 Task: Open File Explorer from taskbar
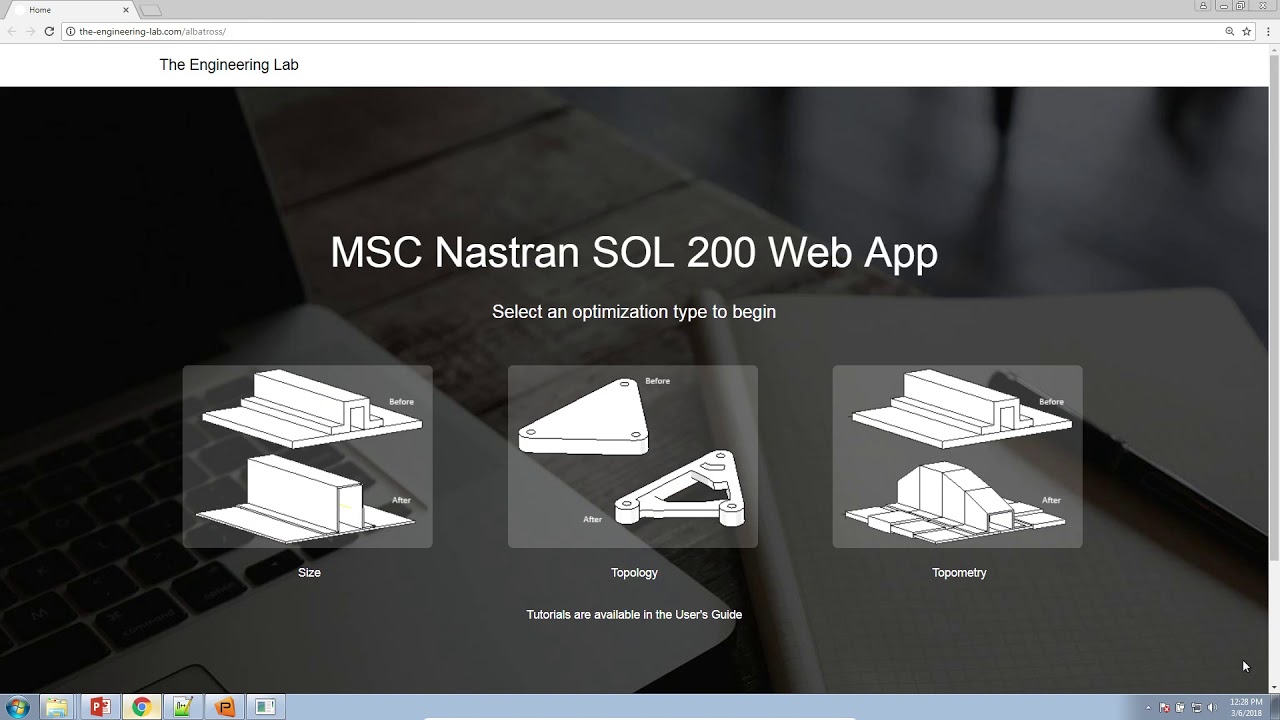point(57,707)
